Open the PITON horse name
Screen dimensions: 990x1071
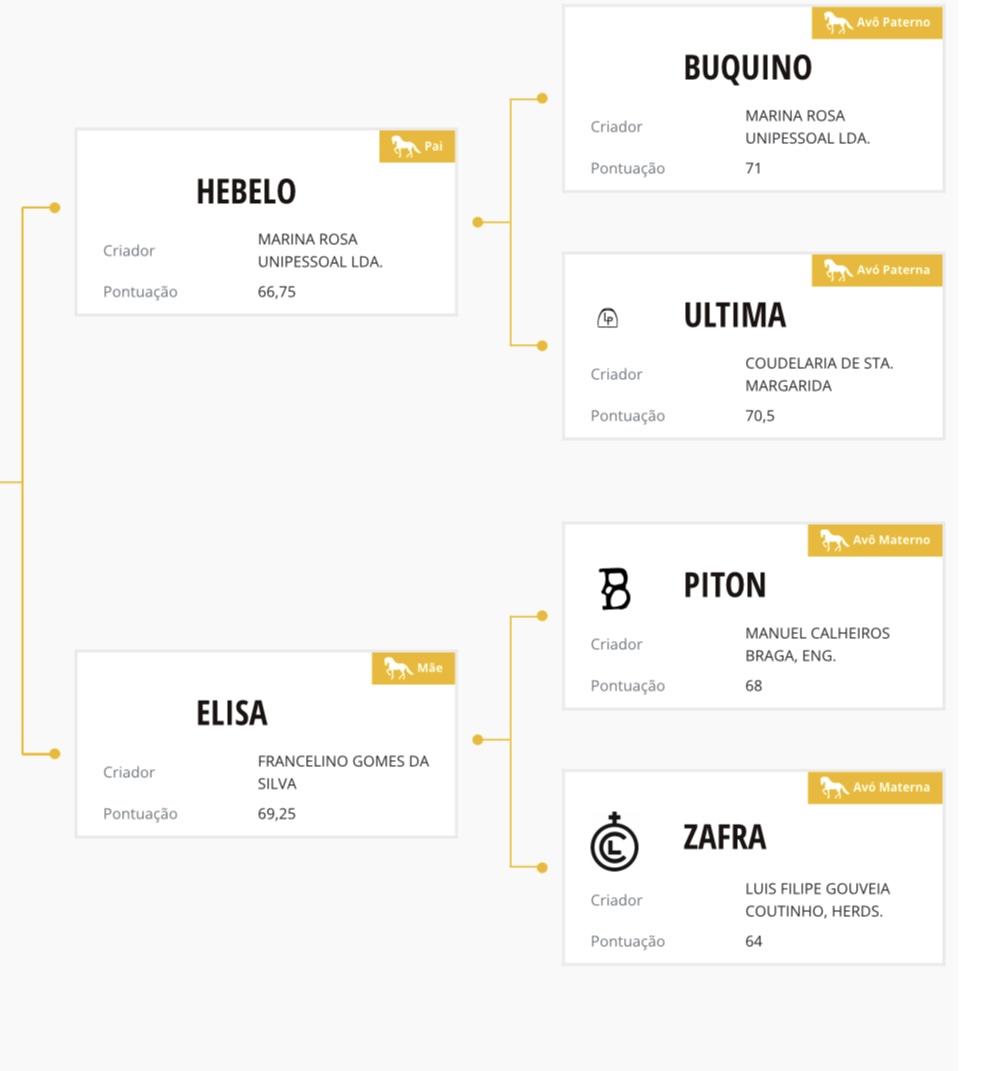pyautogui.click(x=725, y=585)
